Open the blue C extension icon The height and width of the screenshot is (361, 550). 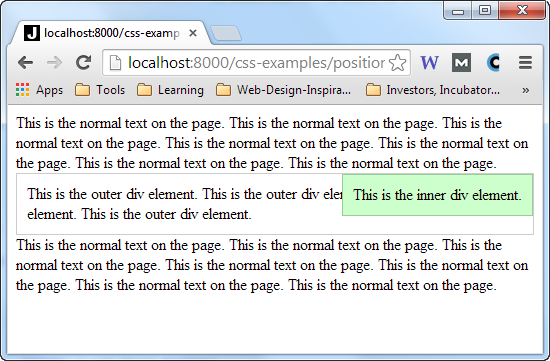click(x=493, y=63)
